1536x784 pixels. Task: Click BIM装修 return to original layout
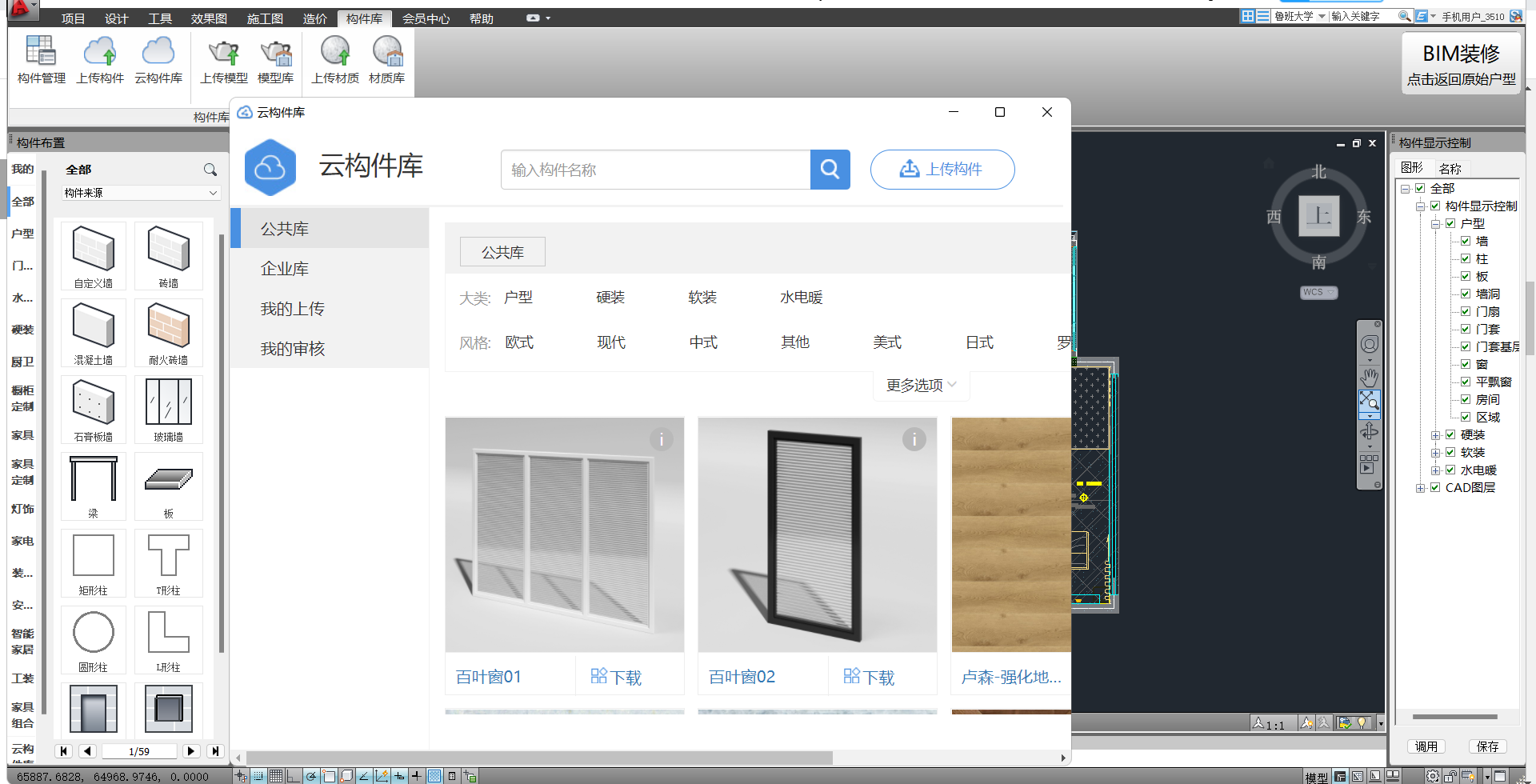point(1462,63)
